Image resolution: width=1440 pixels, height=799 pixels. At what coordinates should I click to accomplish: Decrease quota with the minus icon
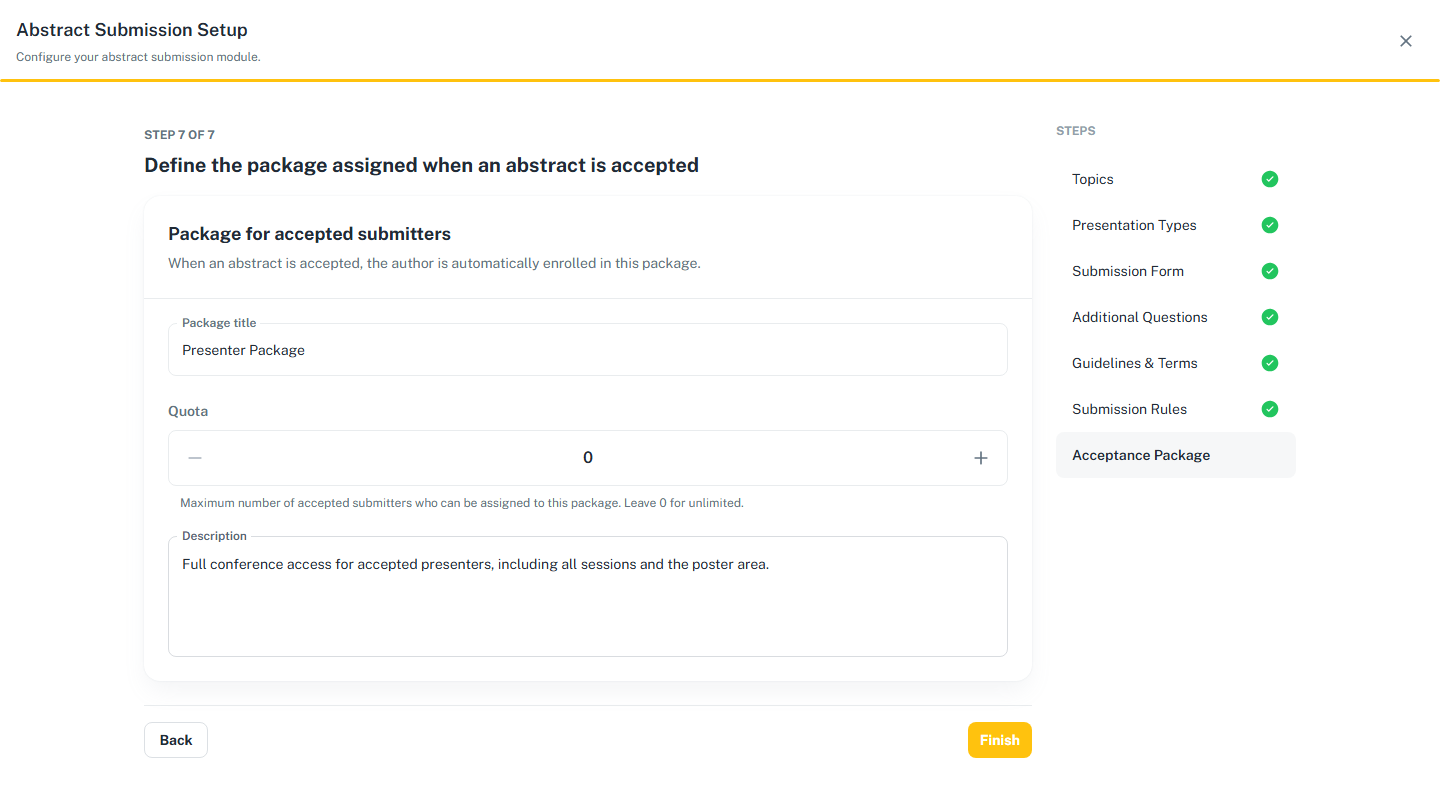(x=195, y=458)
